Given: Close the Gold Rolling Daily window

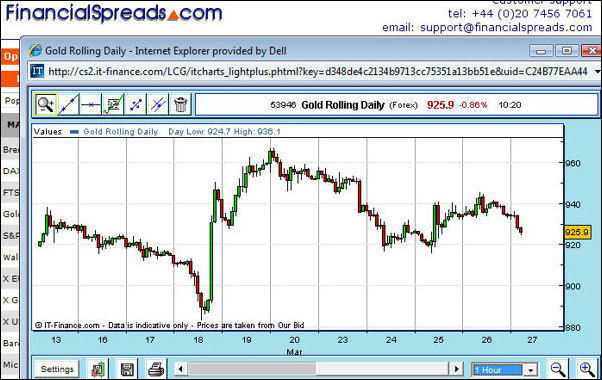Looking at the screenshot, I should (592, 51).
